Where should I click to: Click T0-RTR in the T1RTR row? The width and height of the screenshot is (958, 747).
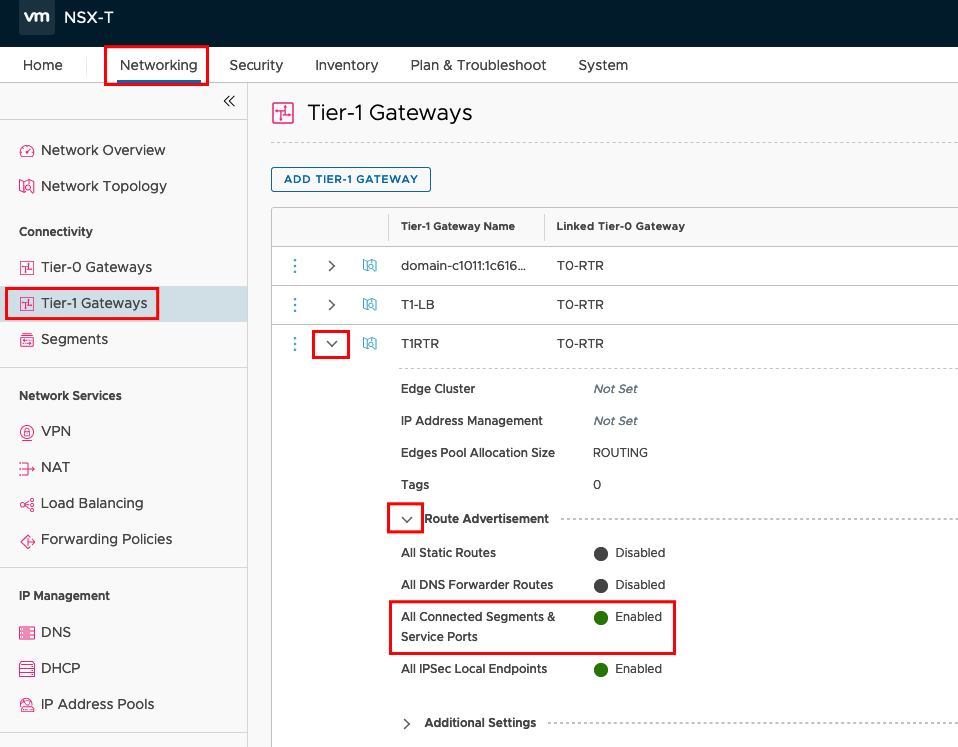[x=580, y=344]
